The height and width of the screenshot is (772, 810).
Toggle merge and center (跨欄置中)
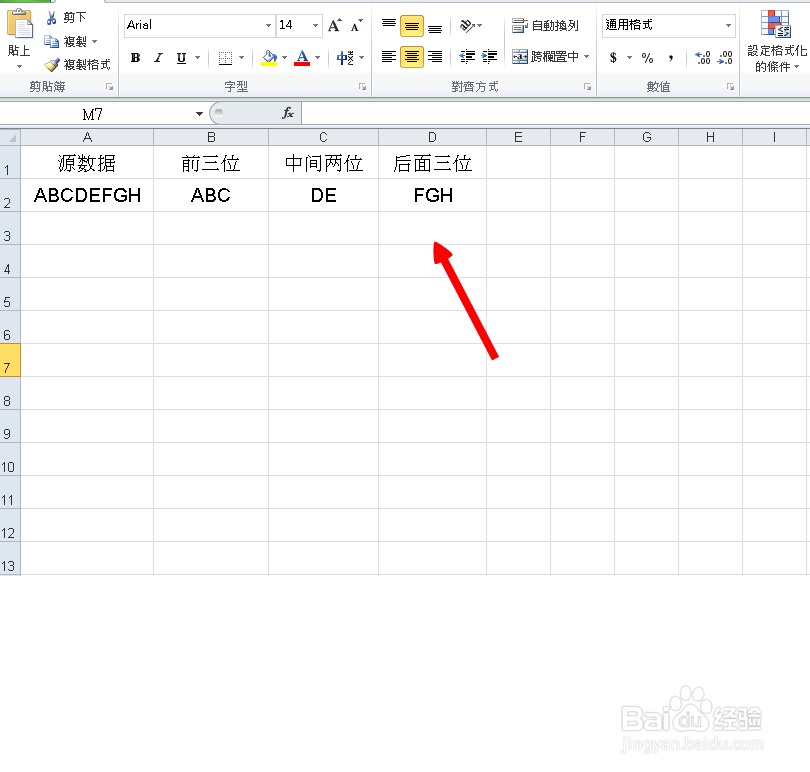[x=548, y=58]
